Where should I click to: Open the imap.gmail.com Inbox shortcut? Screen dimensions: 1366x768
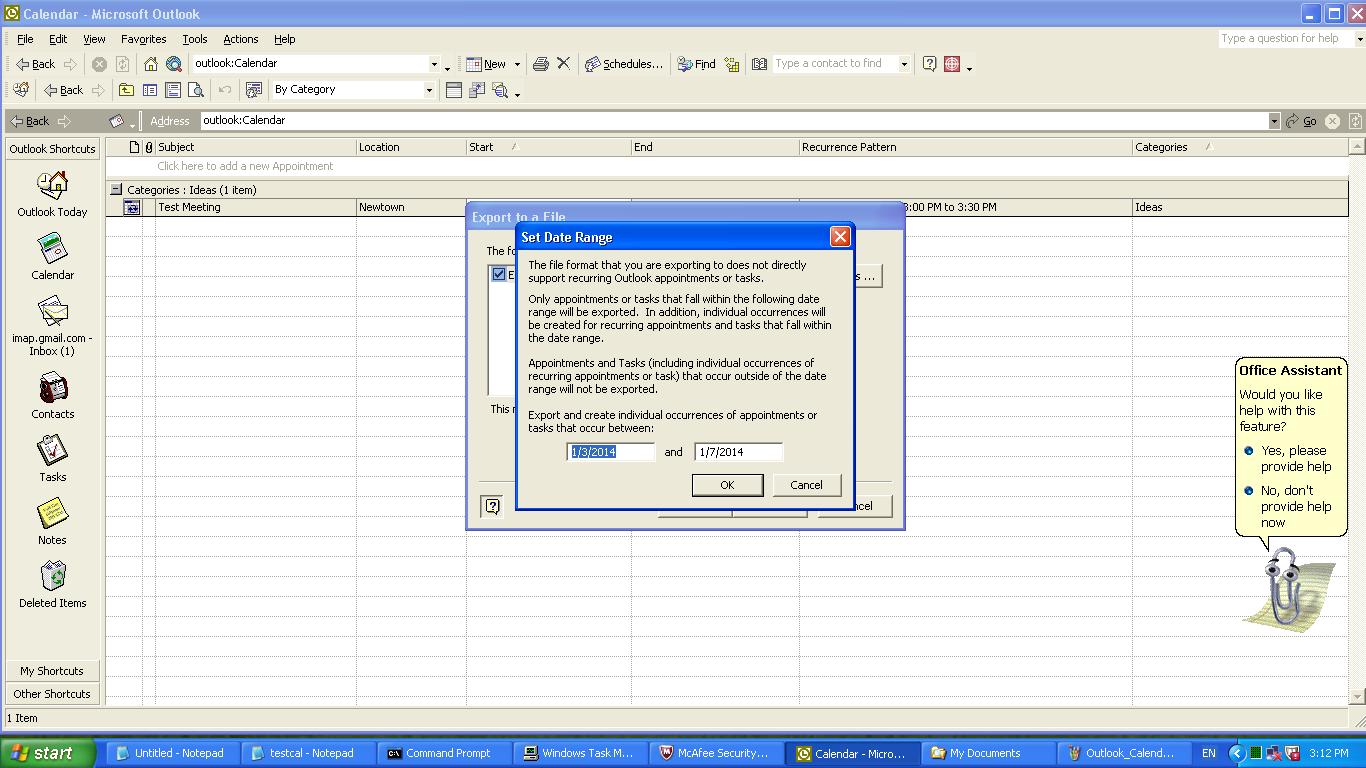[52, 313]
